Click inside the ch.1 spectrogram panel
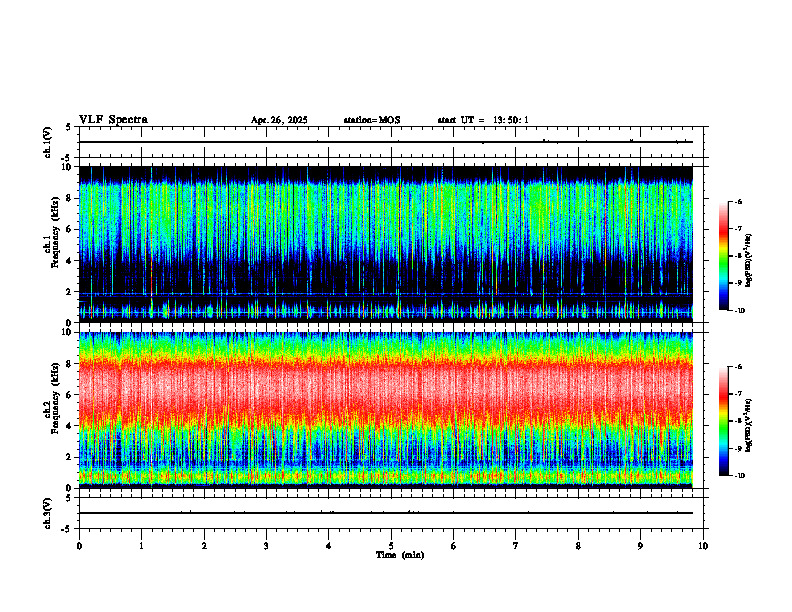The height and width of the screenshot is (612, 792). click(386, 244)
